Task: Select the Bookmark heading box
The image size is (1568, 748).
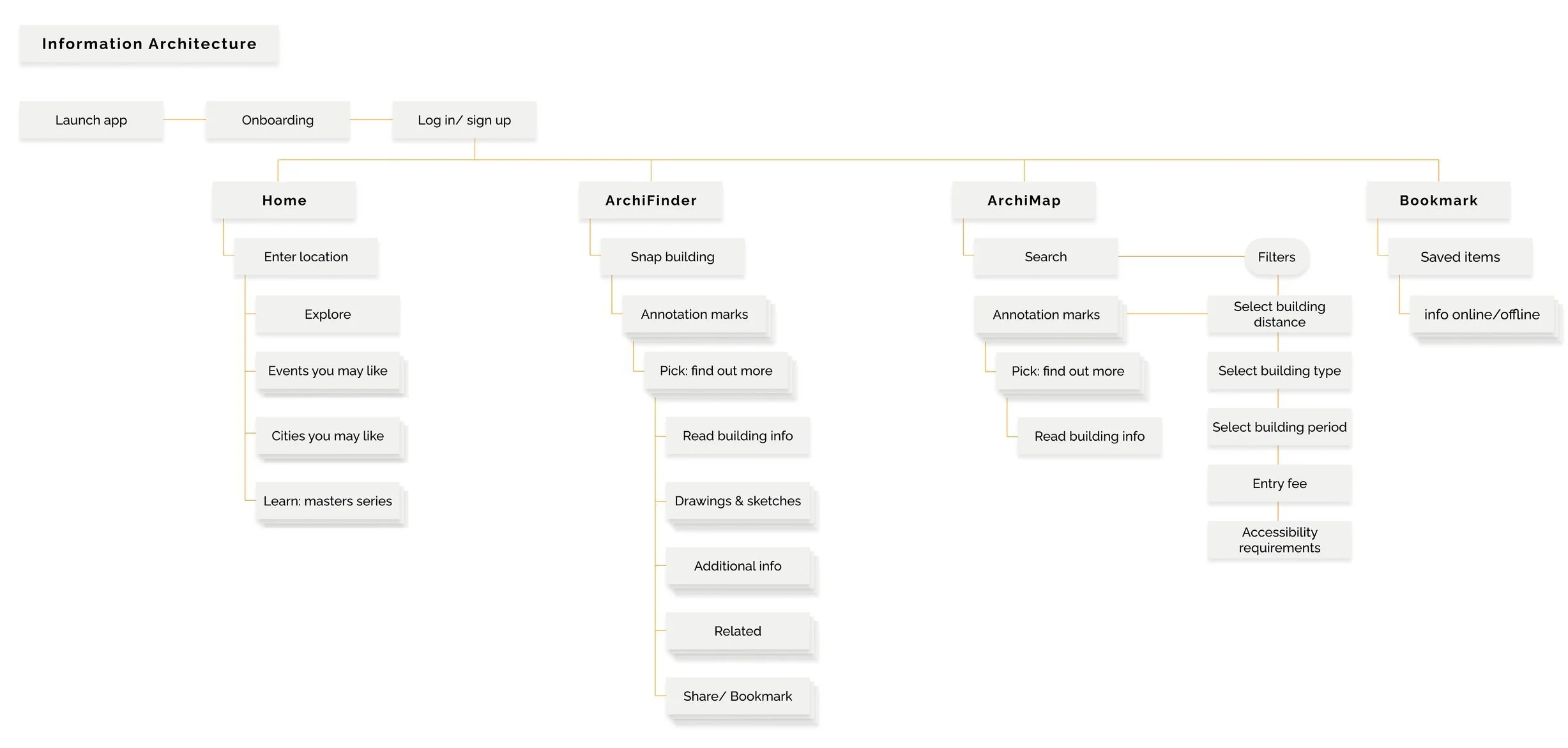Action: tap(1438, 201)
